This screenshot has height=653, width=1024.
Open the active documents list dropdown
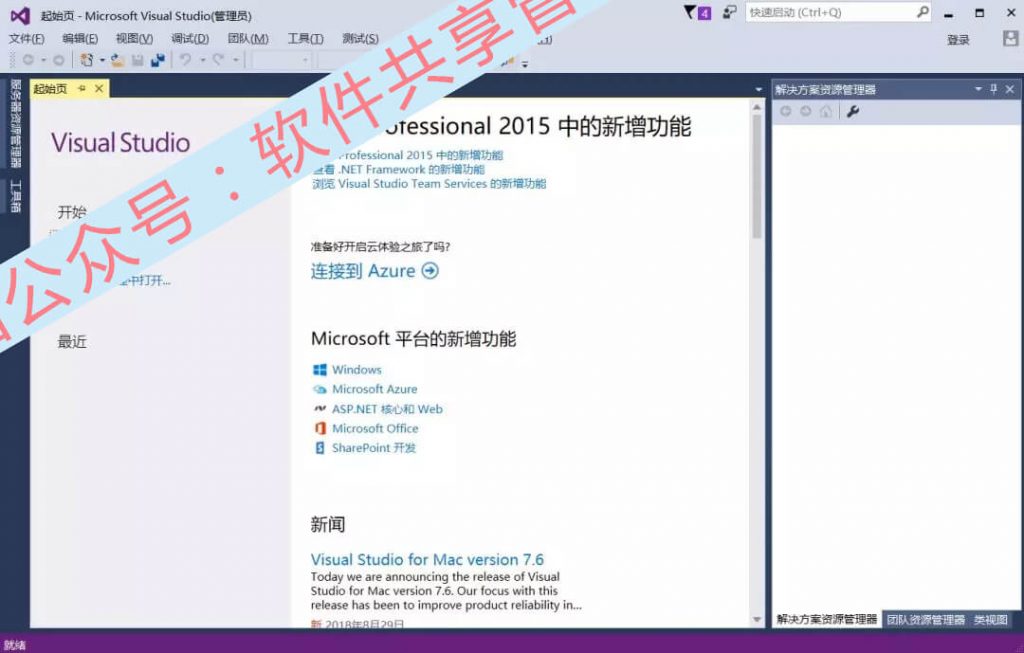point(758,89)
